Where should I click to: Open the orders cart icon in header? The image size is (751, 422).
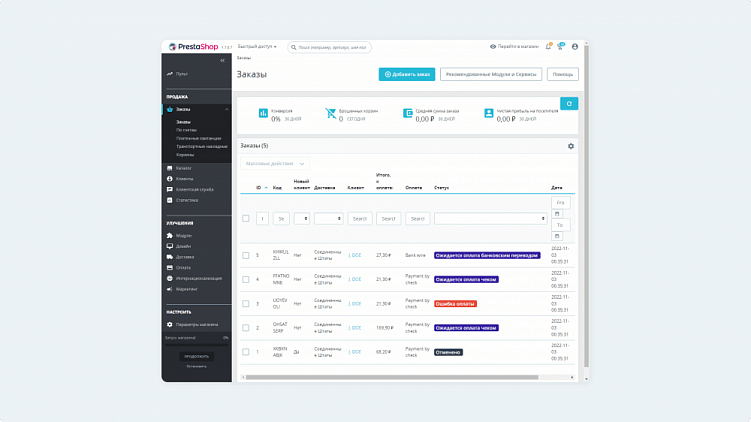pyautogui.click(x=561, y=46)
